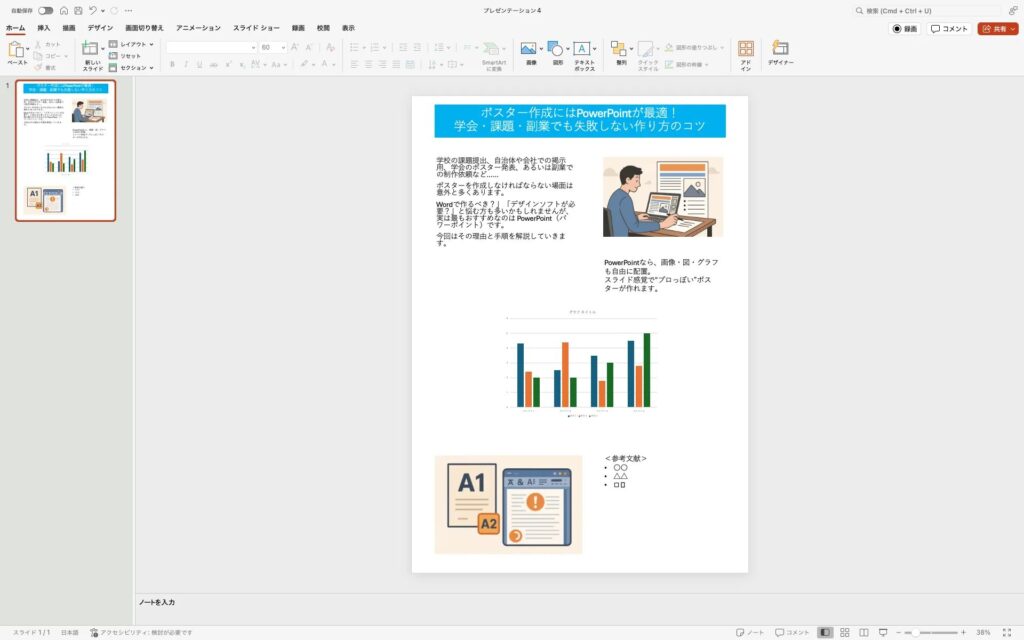
Task: Toggle the 自動保存 switch
Action: tap(45, 10)
